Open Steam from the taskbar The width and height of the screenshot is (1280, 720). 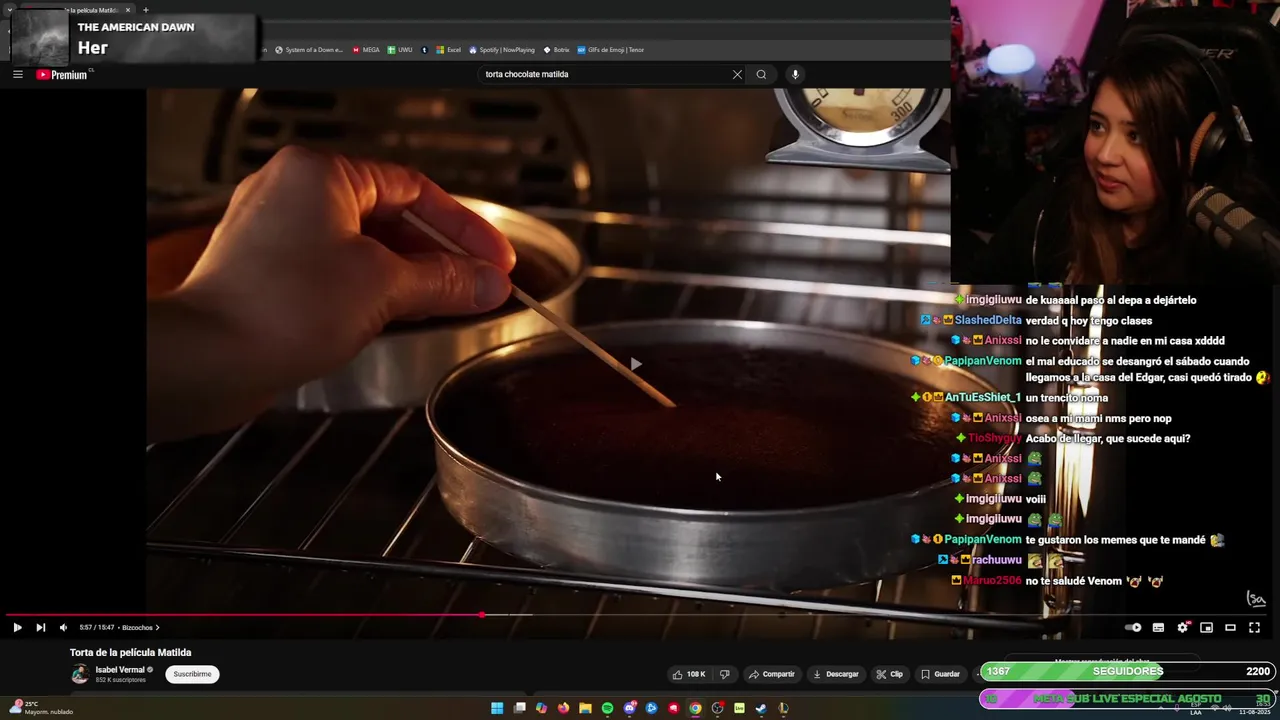[761, 708]
